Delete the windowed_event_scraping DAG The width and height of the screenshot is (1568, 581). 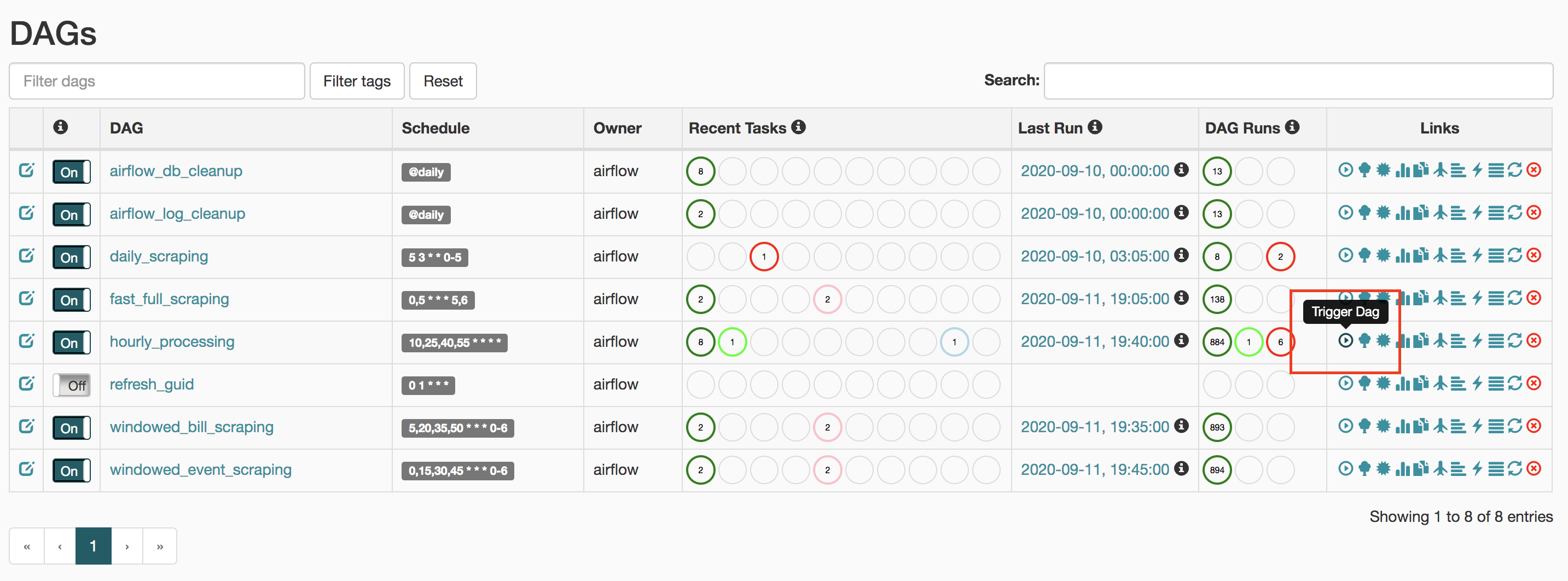coord(1534,468)
